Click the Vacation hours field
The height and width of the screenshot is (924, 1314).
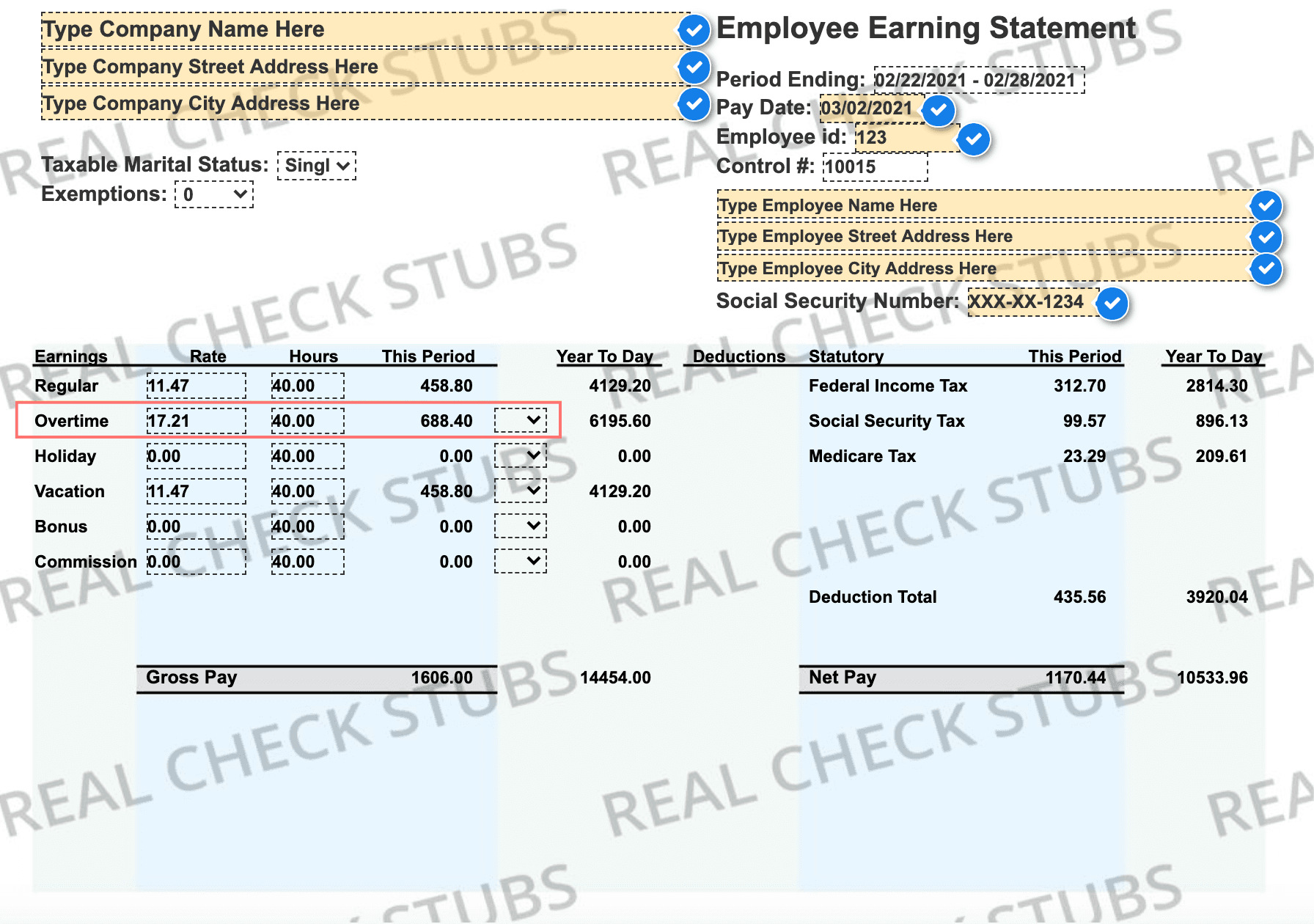click(308, 491)
